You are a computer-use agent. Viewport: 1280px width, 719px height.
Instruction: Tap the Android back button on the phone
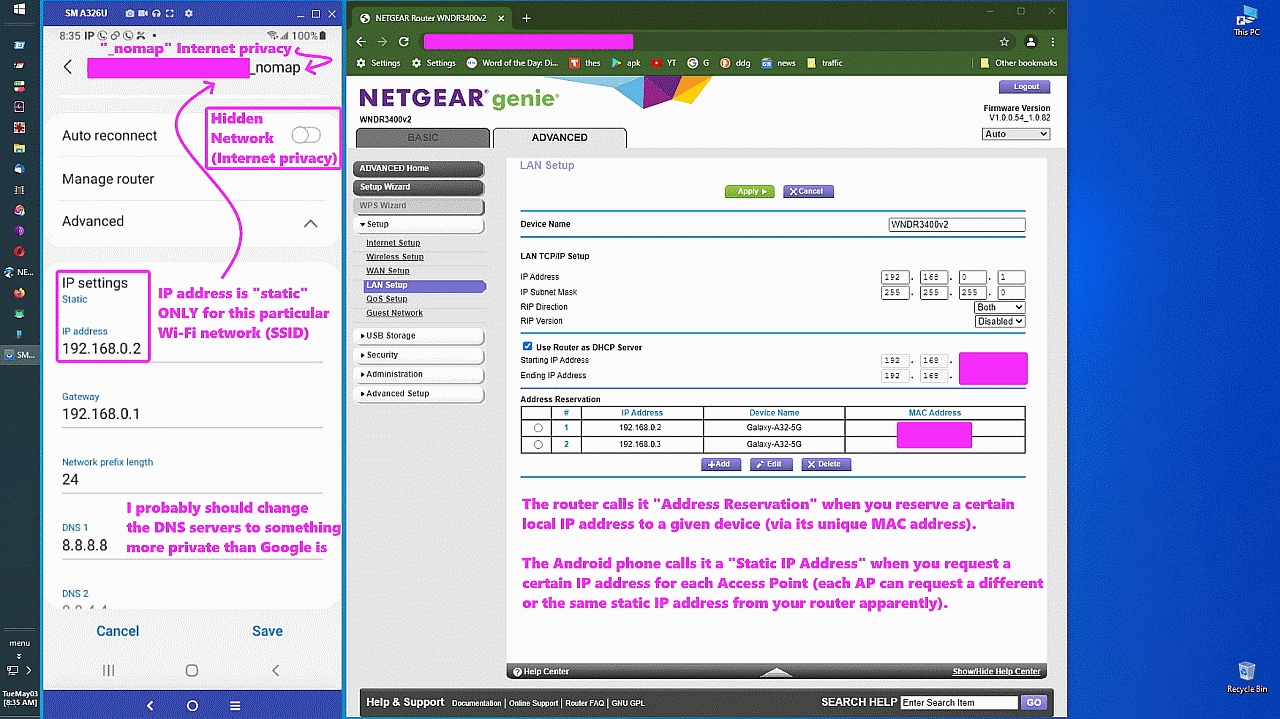point(276,670)
